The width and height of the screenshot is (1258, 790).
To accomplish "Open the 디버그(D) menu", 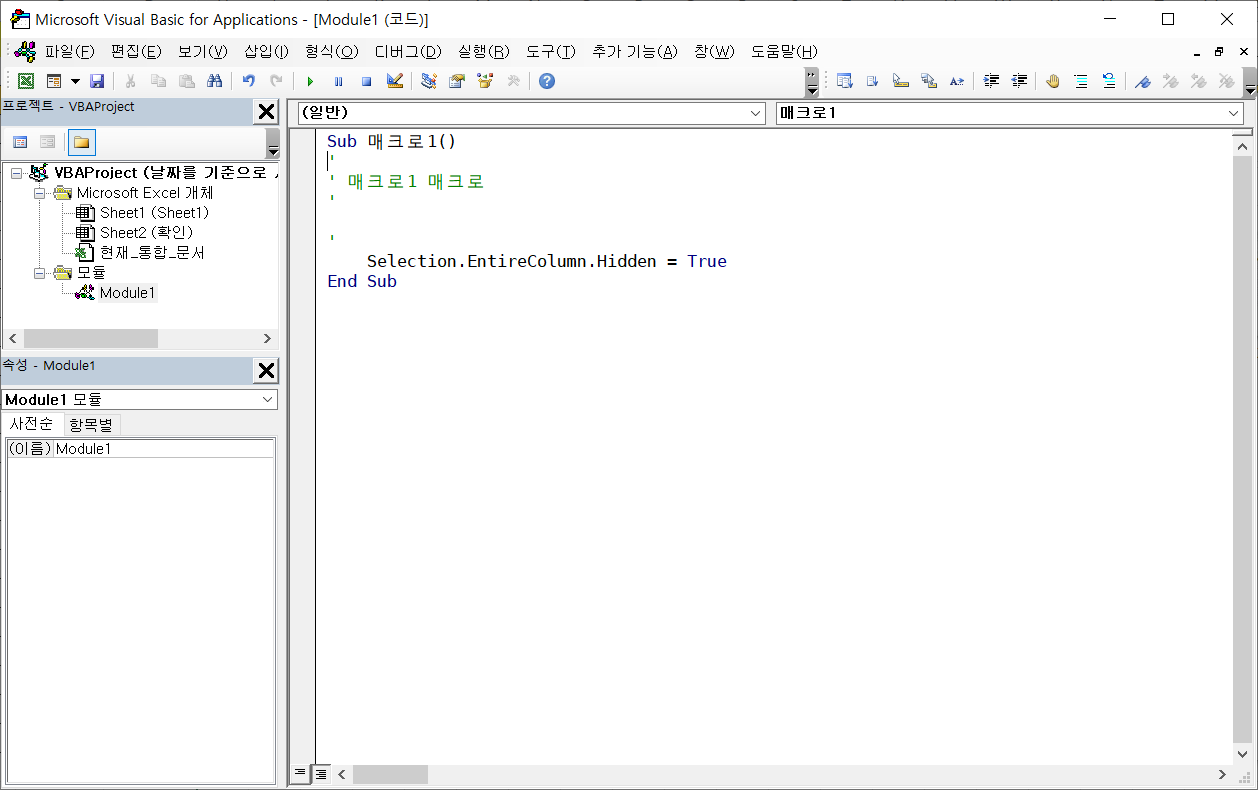I will pos(408,51).
